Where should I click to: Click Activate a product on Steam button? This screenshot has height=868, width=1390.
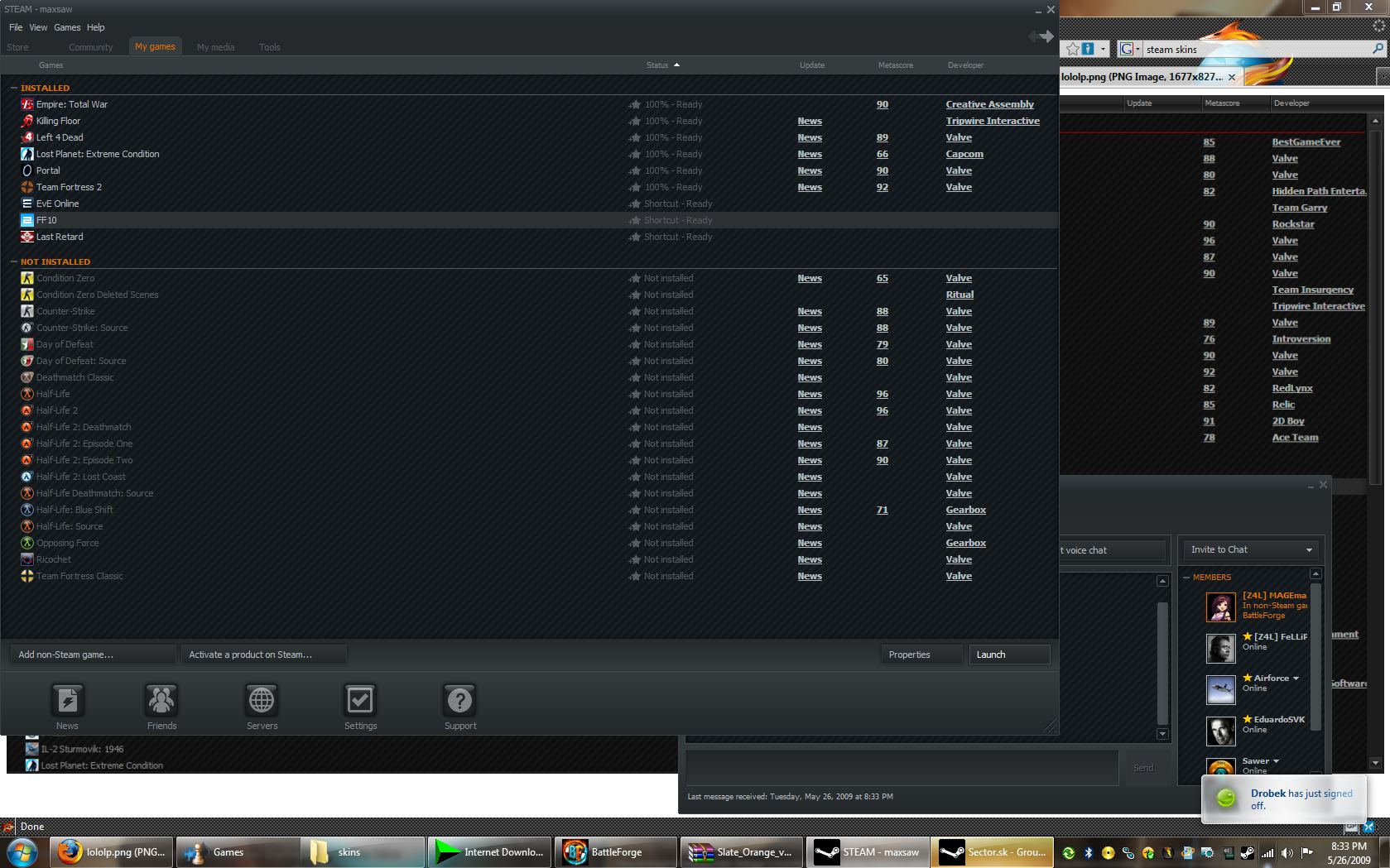(x=263, y=655)
